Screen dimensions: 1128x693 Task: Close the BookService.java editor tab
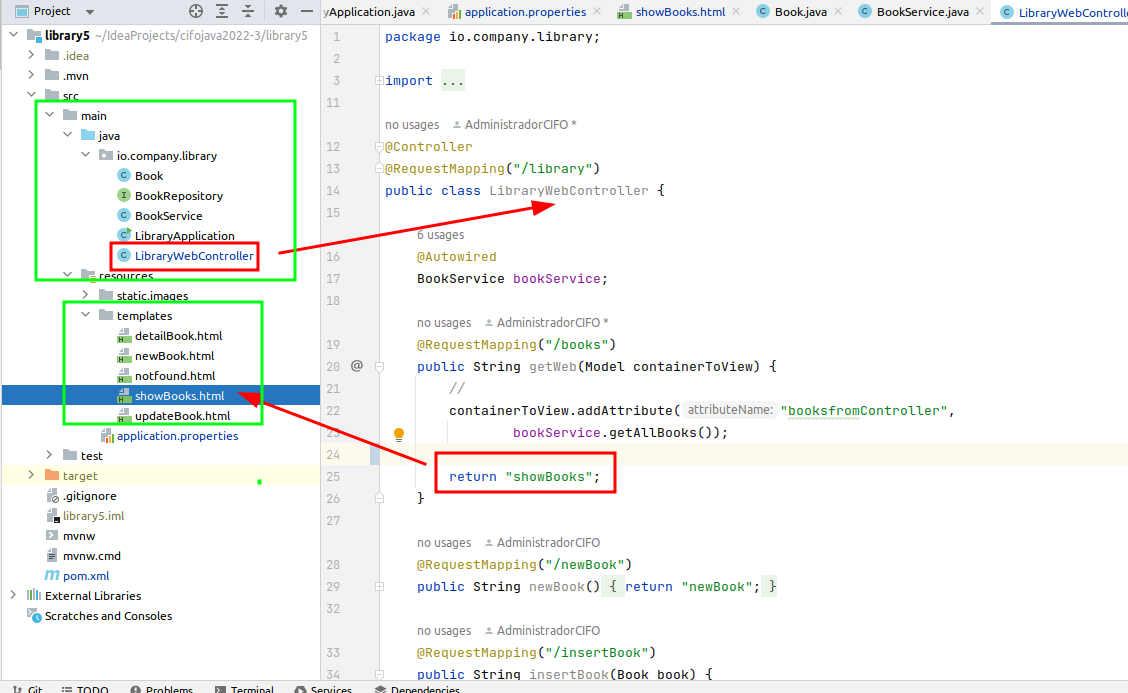pyautogui.click(x=980, y=12)
